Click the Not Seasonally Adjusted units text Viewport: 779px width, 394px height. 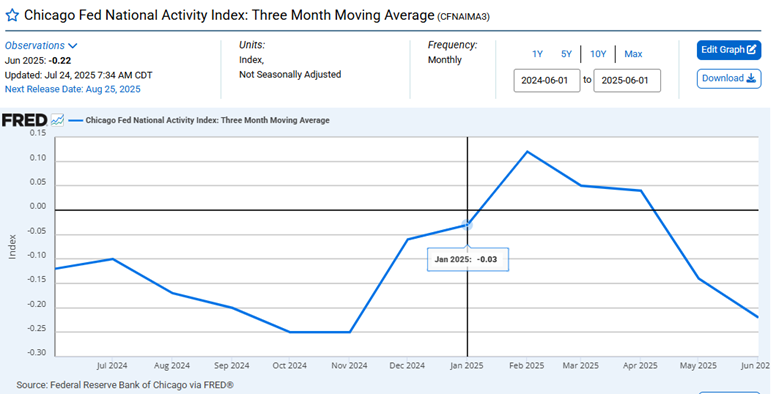pyautogui.click(x=290, y=75)
